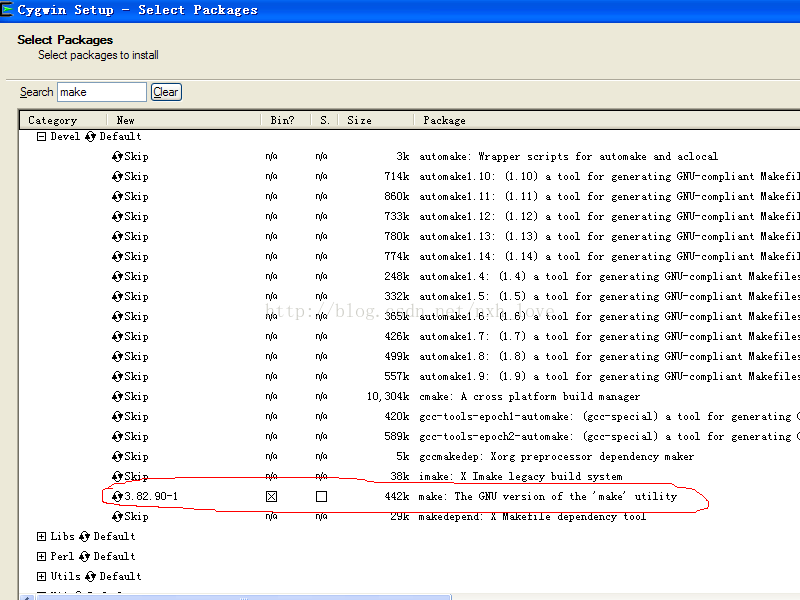This screenshot has width=800, height=600.
Task: Cycle the install action for automake1.5
Action: 117,296
